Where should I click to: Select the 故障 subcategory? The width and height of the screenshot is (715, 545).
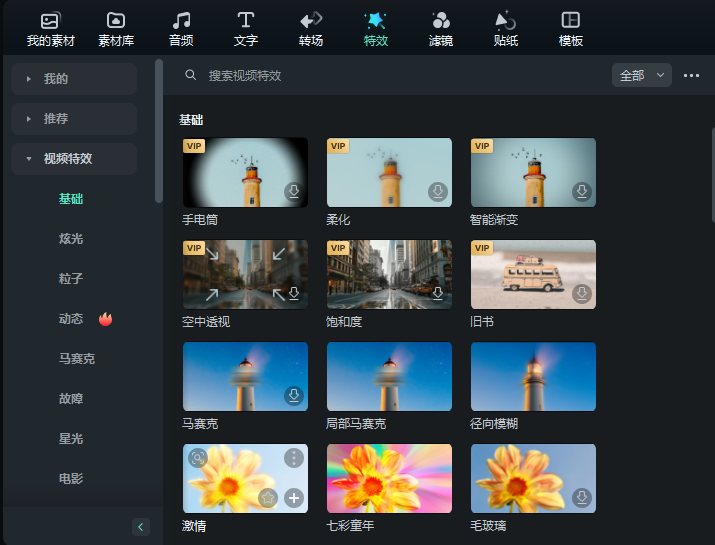[x=71, y=399]
